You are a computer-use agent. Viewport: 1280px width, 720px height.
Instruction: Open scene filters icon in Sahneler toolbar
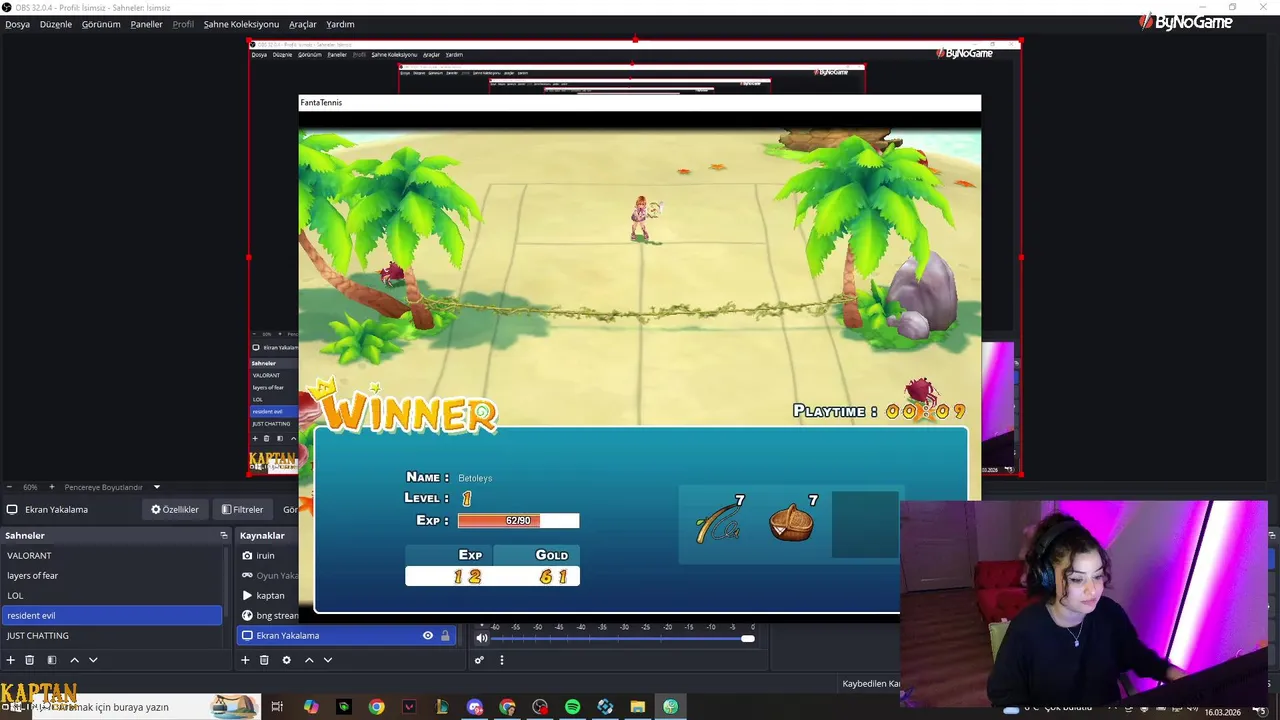pyautogui.click(x=52, y=660)
